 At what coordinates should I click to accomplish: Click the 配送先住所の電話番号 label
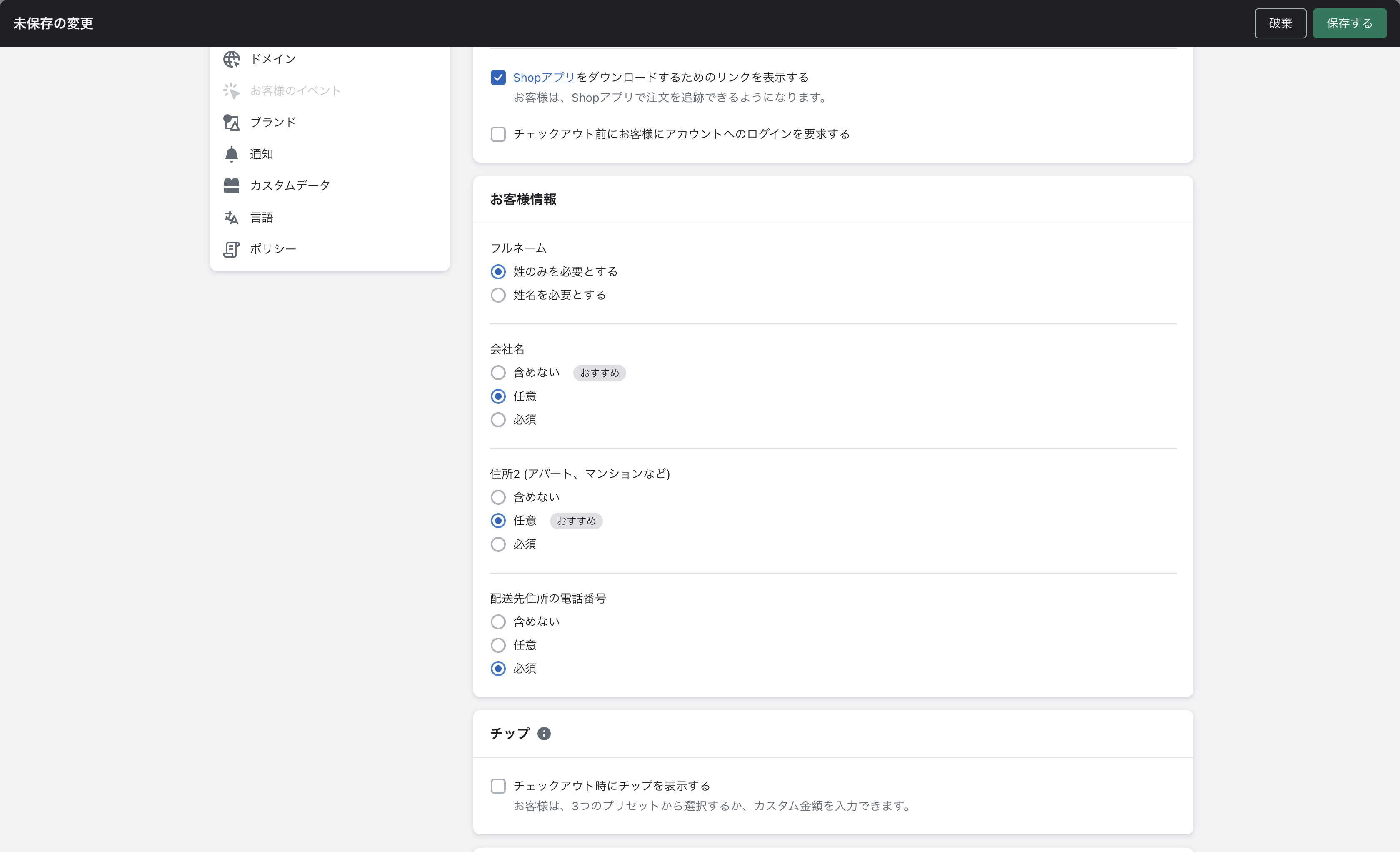[x=548, y=599]
